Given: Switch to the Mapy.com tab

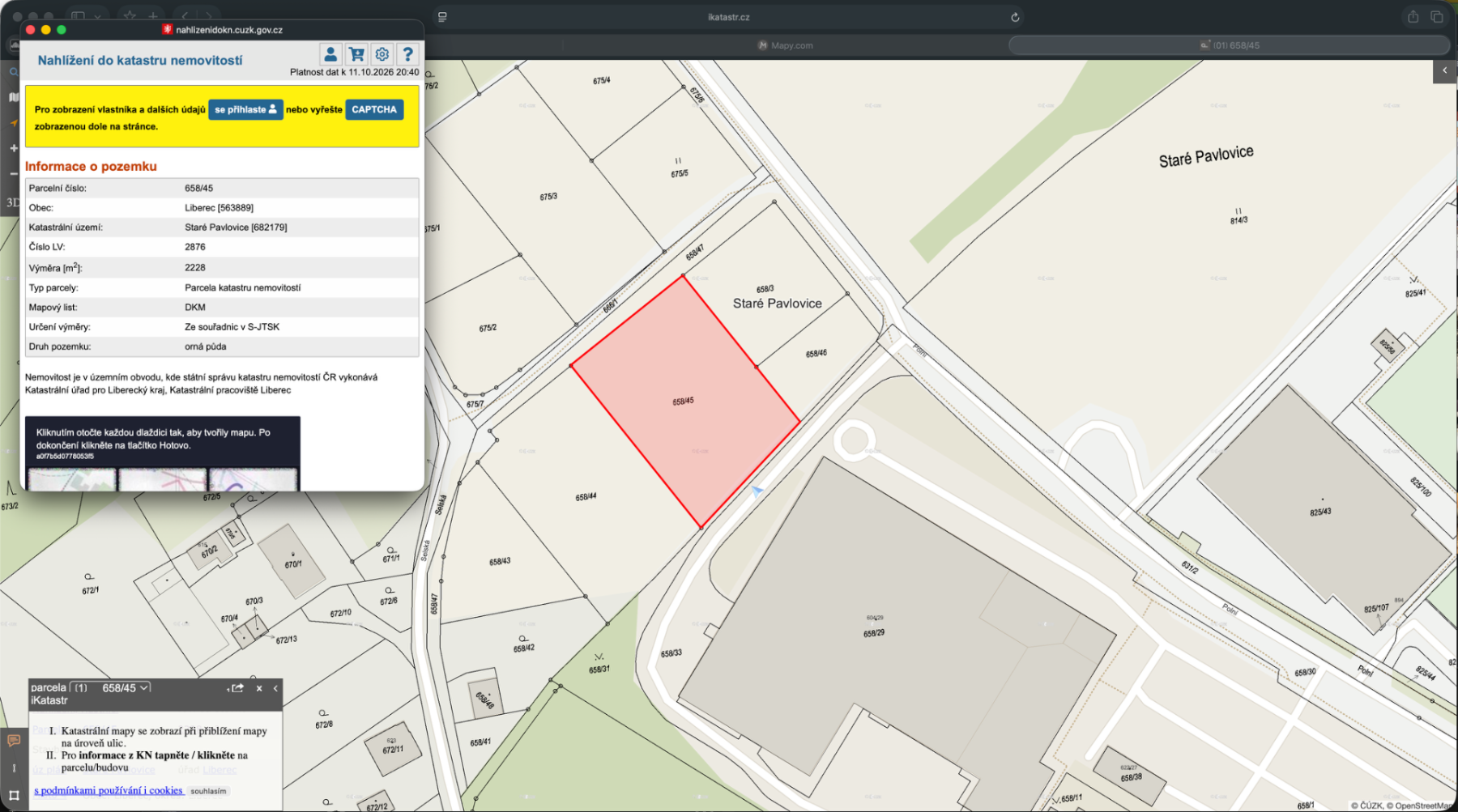Looking at the screenshot, I should (x=786, y=45).
